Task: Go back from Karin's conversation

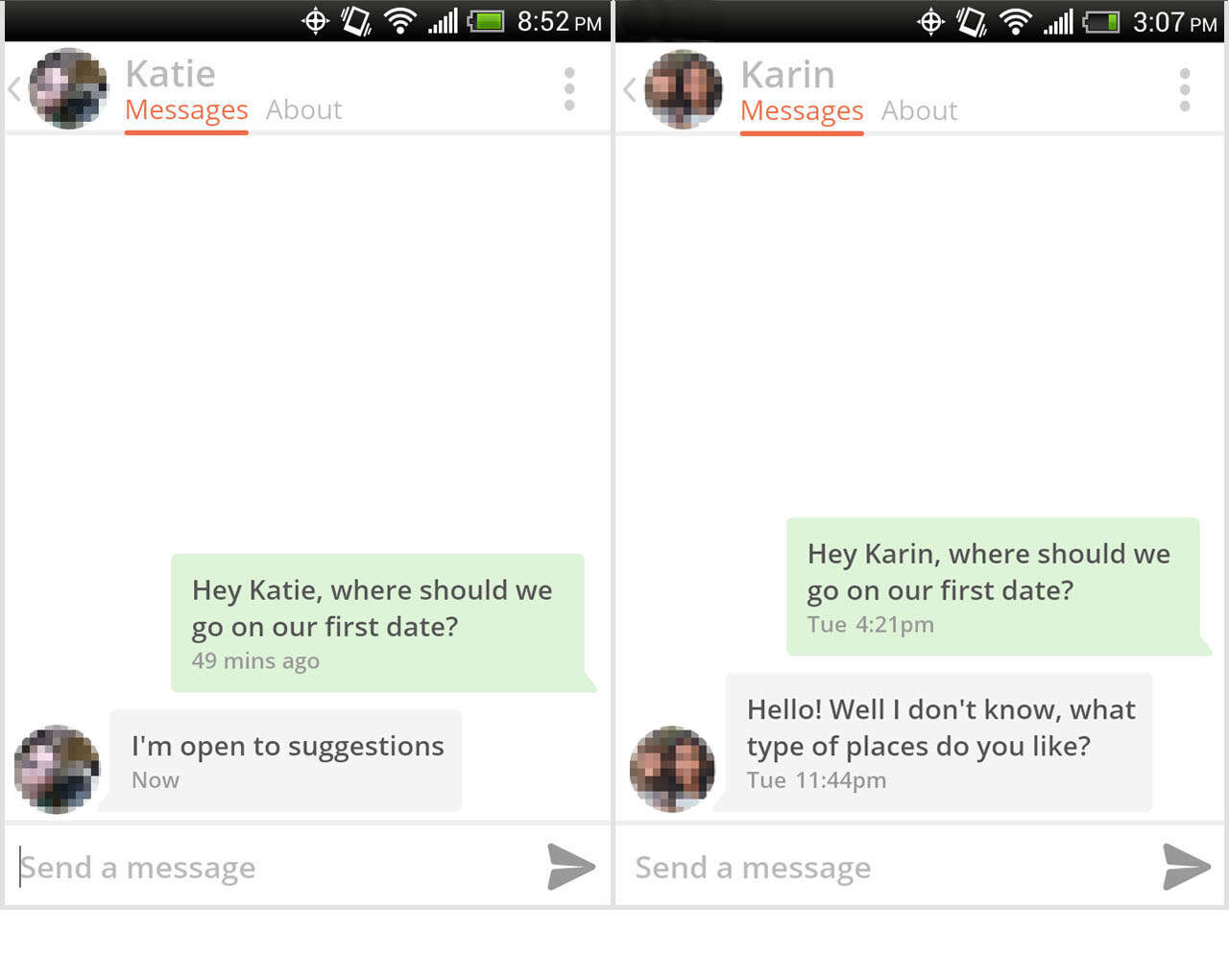Action: click(629, 89)
